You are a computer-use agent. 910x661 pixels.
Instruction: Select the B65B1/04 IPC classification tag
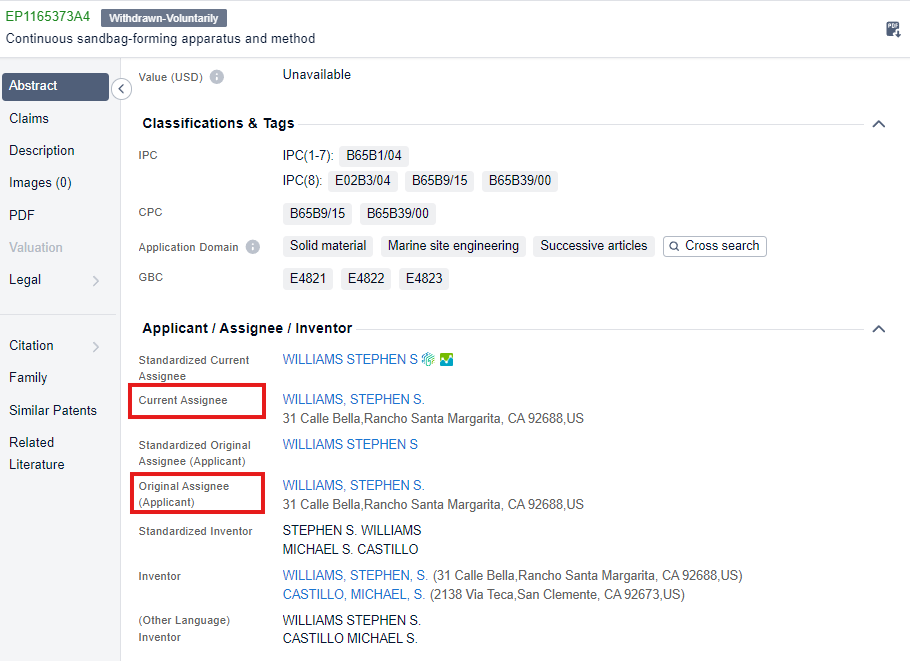tap(374, 156)
